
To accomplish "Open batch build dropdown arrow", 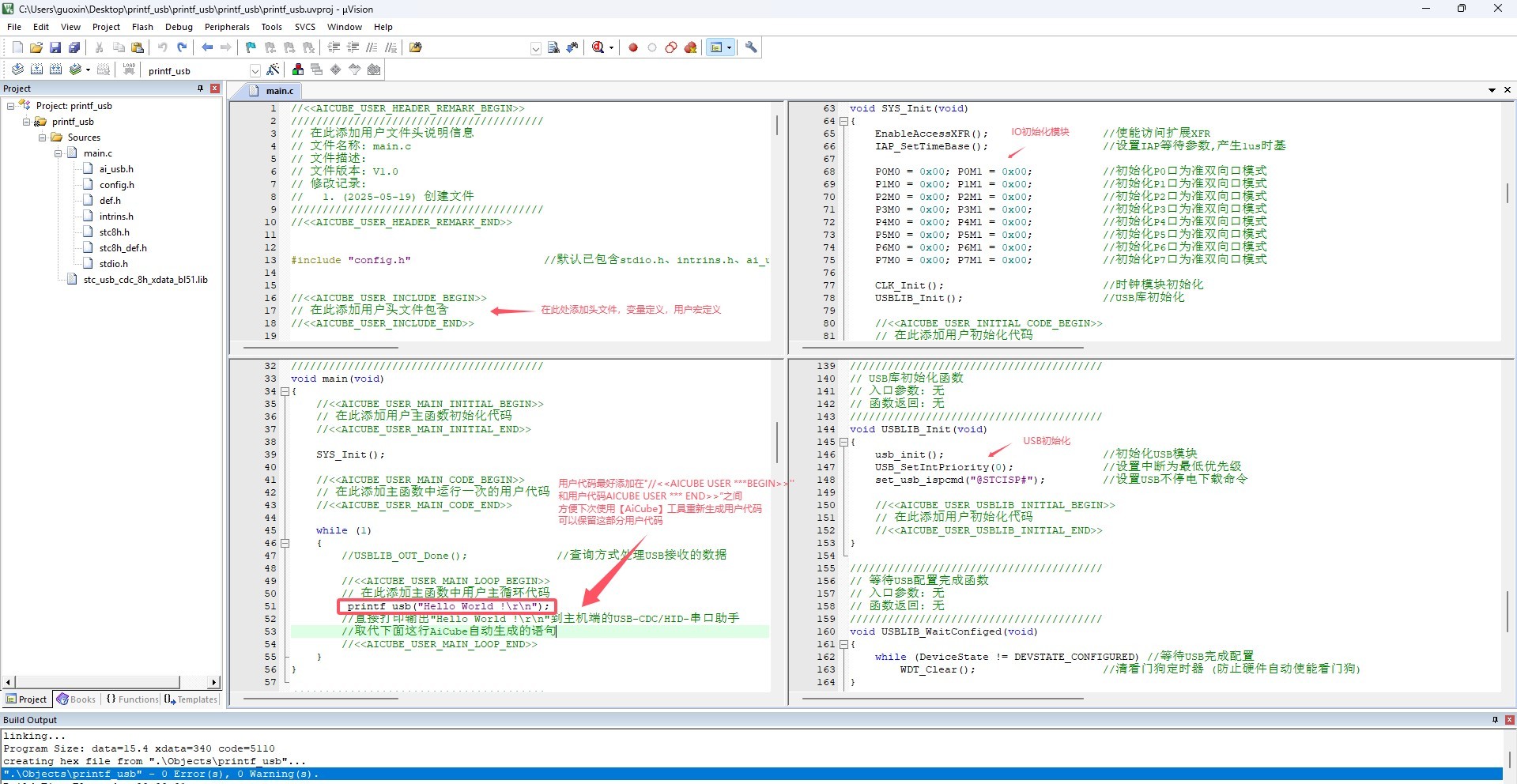I will pyautogui.click(x=88, y=70).
